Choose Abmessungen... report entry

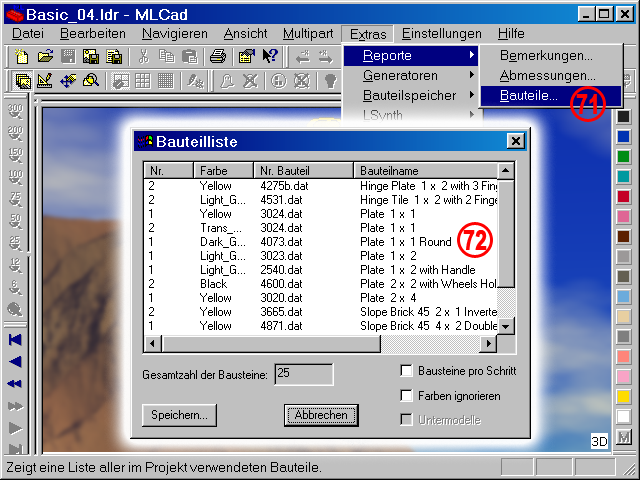tap(551, 76)
